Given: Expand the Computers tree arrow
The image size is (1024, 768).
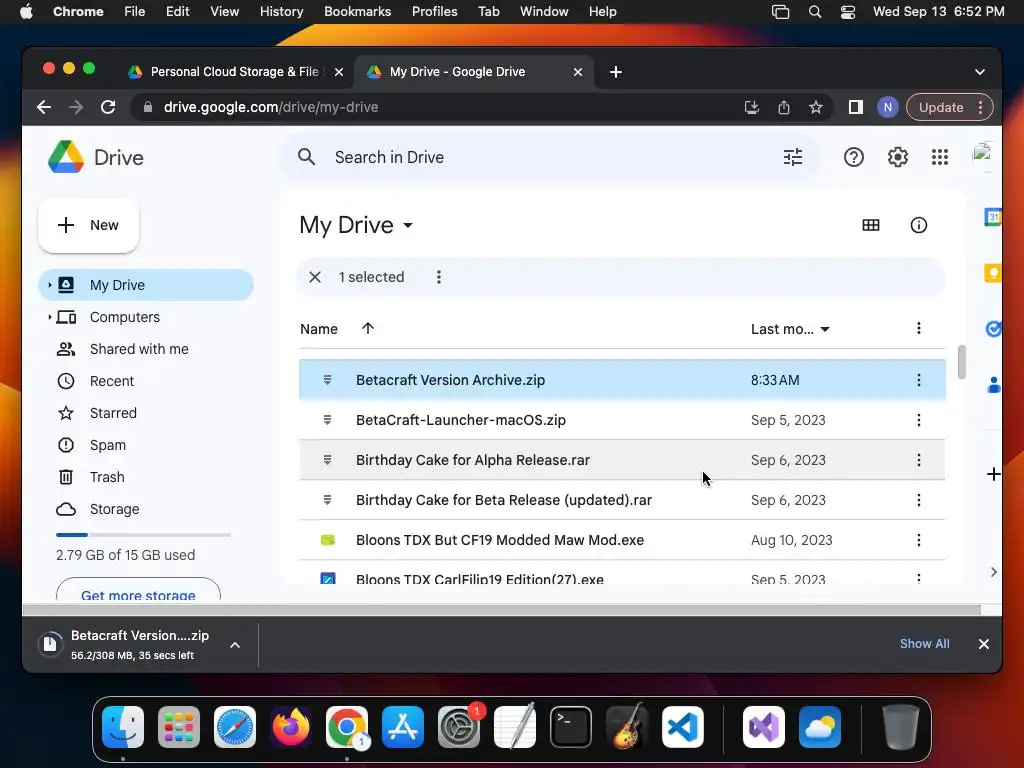Looking at the screenshot, I should point(50,317).
